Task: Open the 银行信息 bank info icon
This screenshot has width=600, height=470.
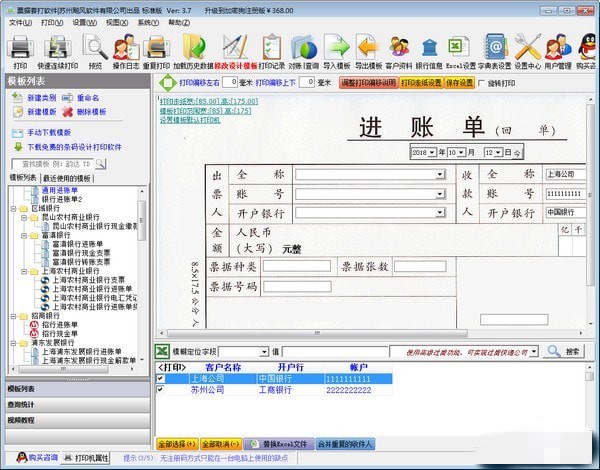Action: click(x=429, y=47)
